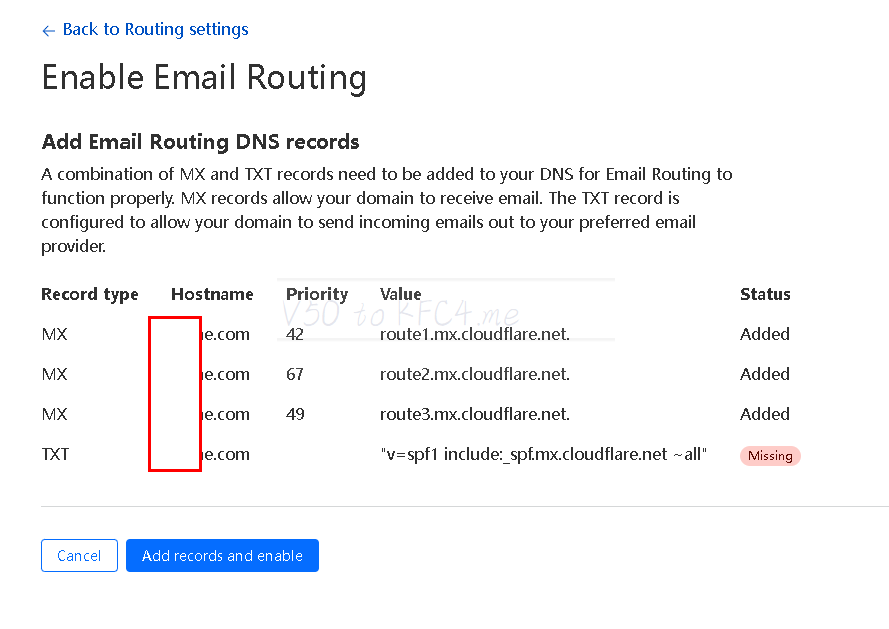
Task: Click the Priority column header
Action: click(x=317, y=294)
